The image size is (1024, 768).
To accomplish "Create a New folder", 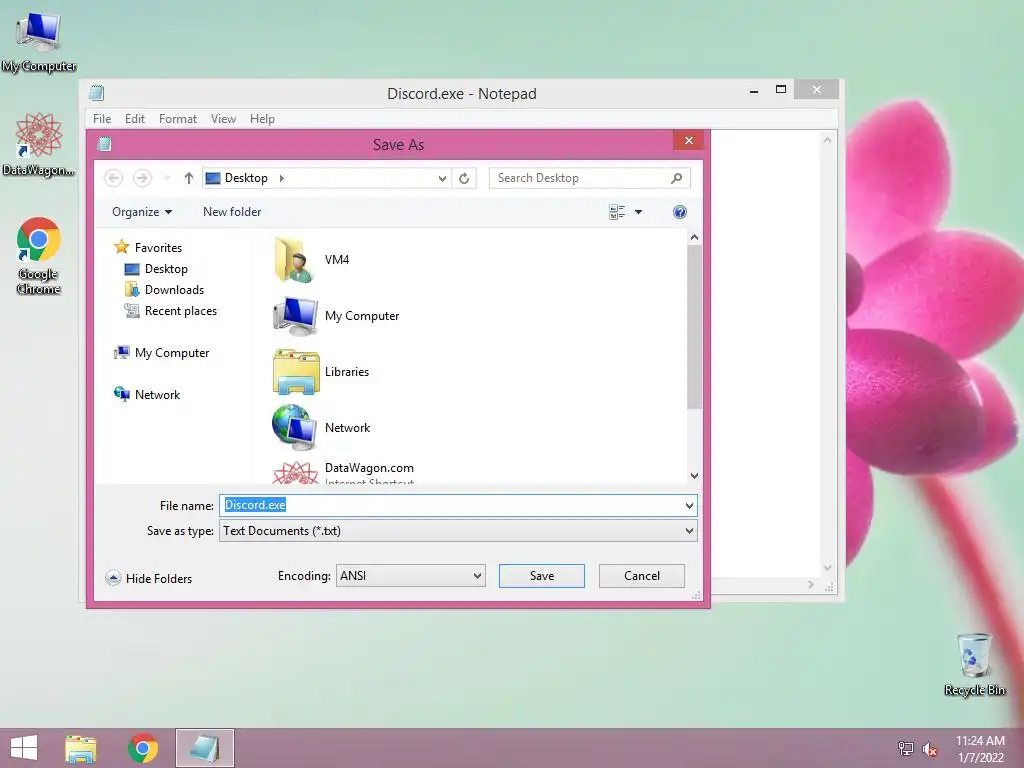I will (232, 212).
